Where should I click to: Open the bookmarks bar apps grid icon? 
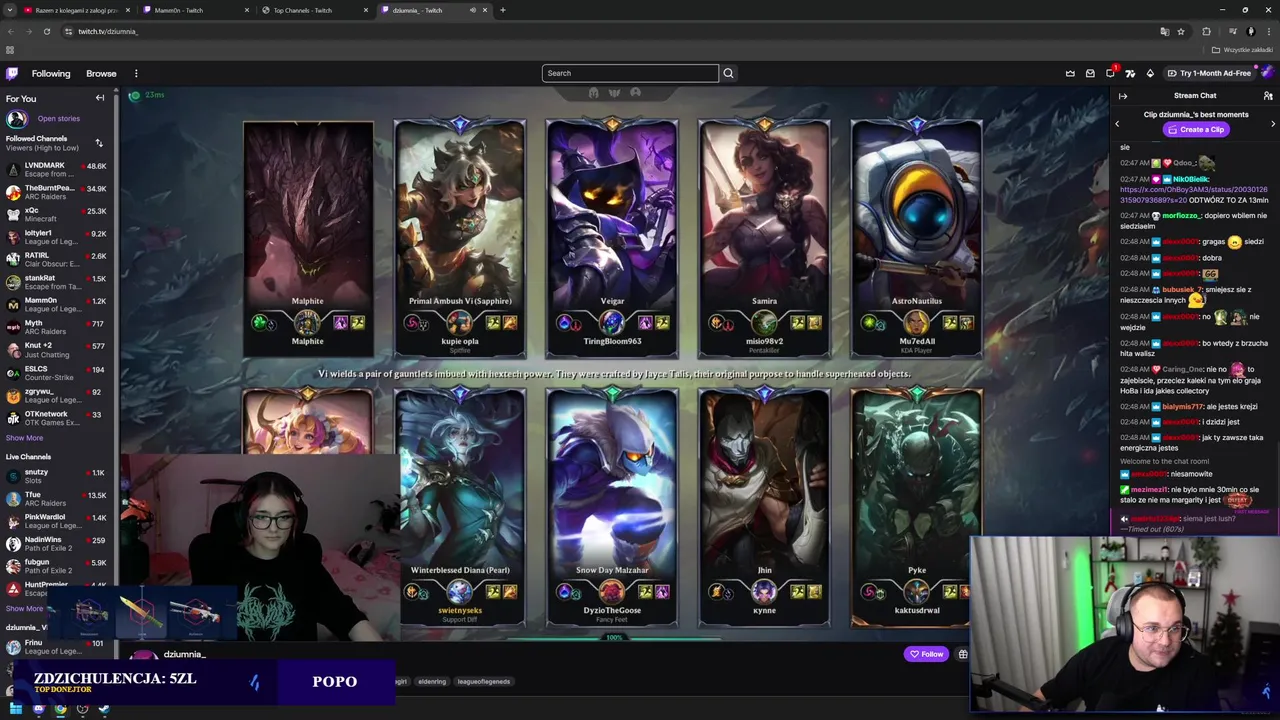pyautogui.click(x=10, y=50)
